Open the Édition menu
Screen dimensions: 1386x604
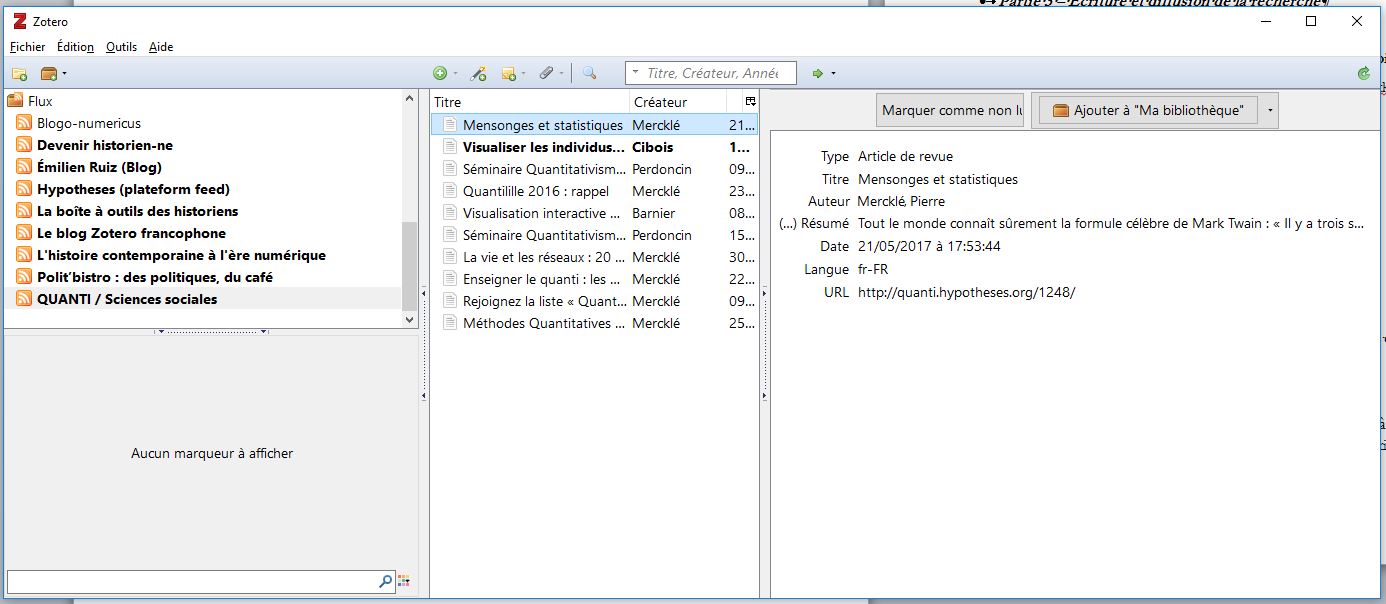(x=75, y=47)
